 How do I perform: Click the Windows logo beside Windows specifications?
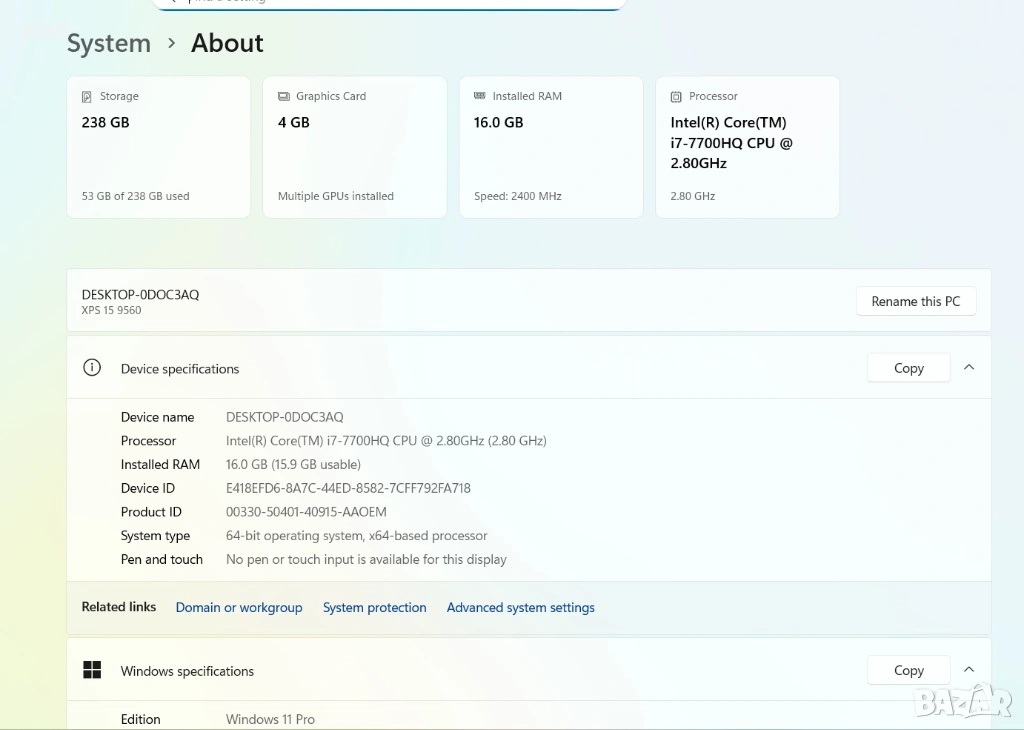[92, 670]
